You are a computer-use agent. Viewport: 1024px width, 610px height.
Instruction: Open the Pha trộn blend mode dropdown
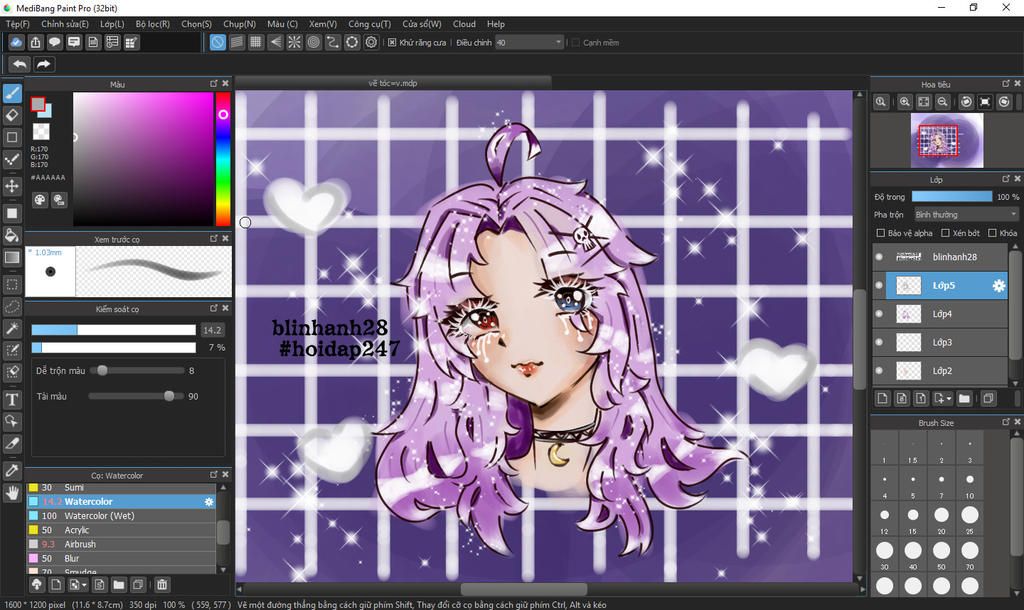coord(966,214)
